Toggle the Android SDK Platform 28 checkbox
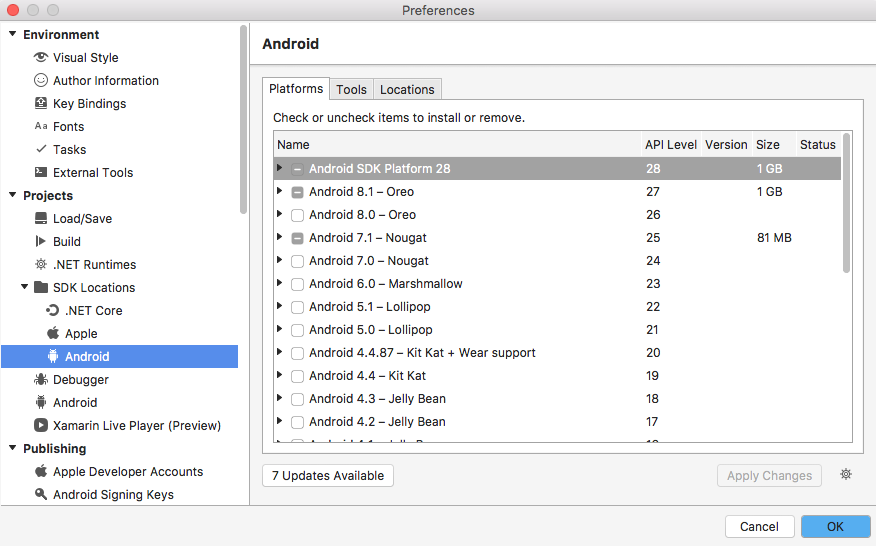The width and height of the screenshot is (876, 546). [x=297, y=169]
